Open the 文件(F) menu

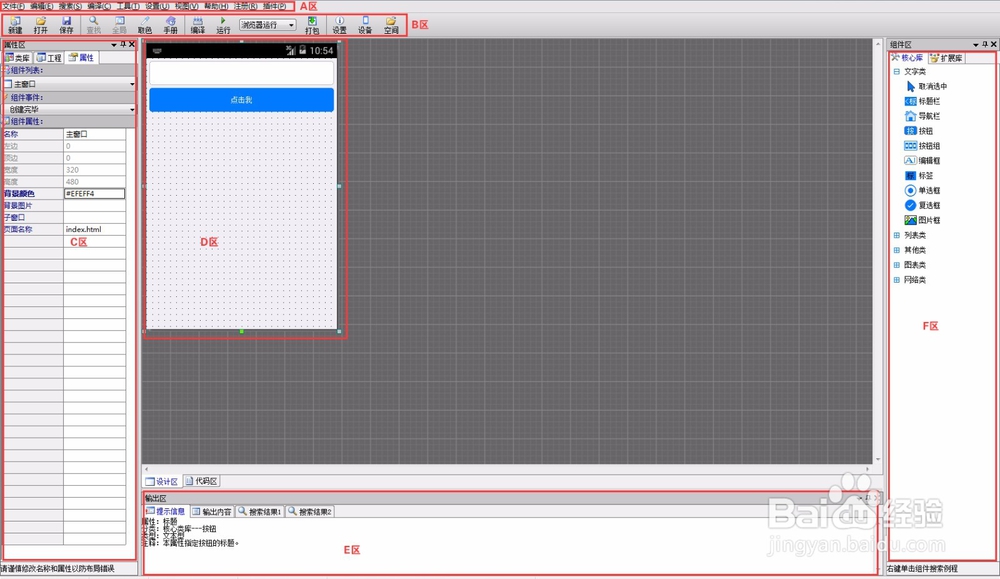click(x=13, y=6)
